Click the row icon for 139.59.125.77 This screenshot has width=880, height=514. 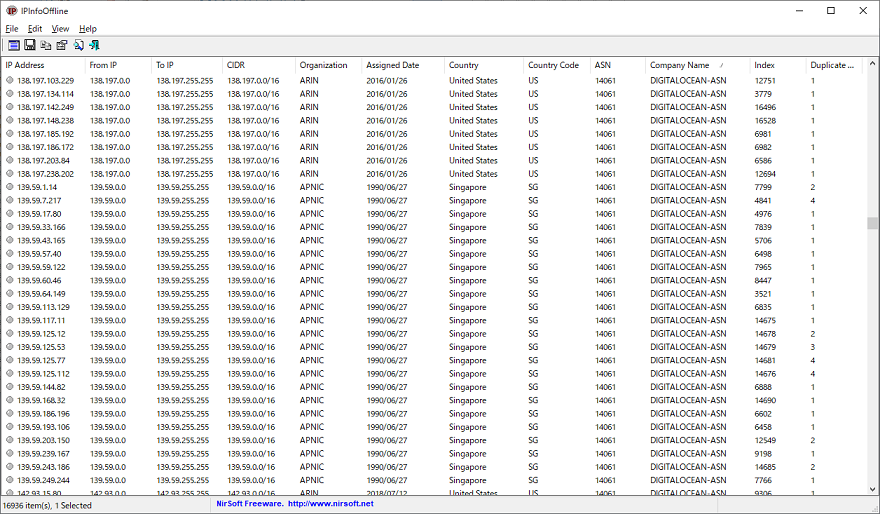click(10, 360)
